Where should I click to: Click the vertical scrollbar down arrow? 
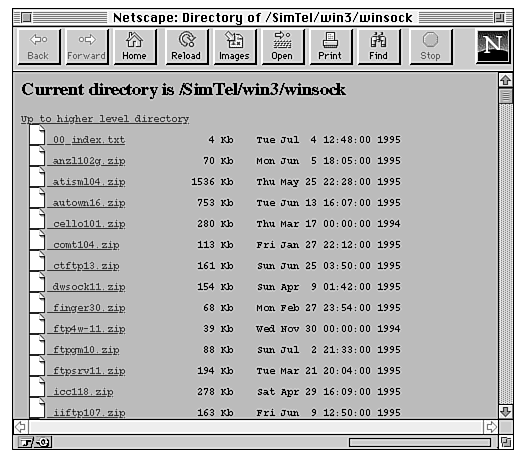(505, 411)
